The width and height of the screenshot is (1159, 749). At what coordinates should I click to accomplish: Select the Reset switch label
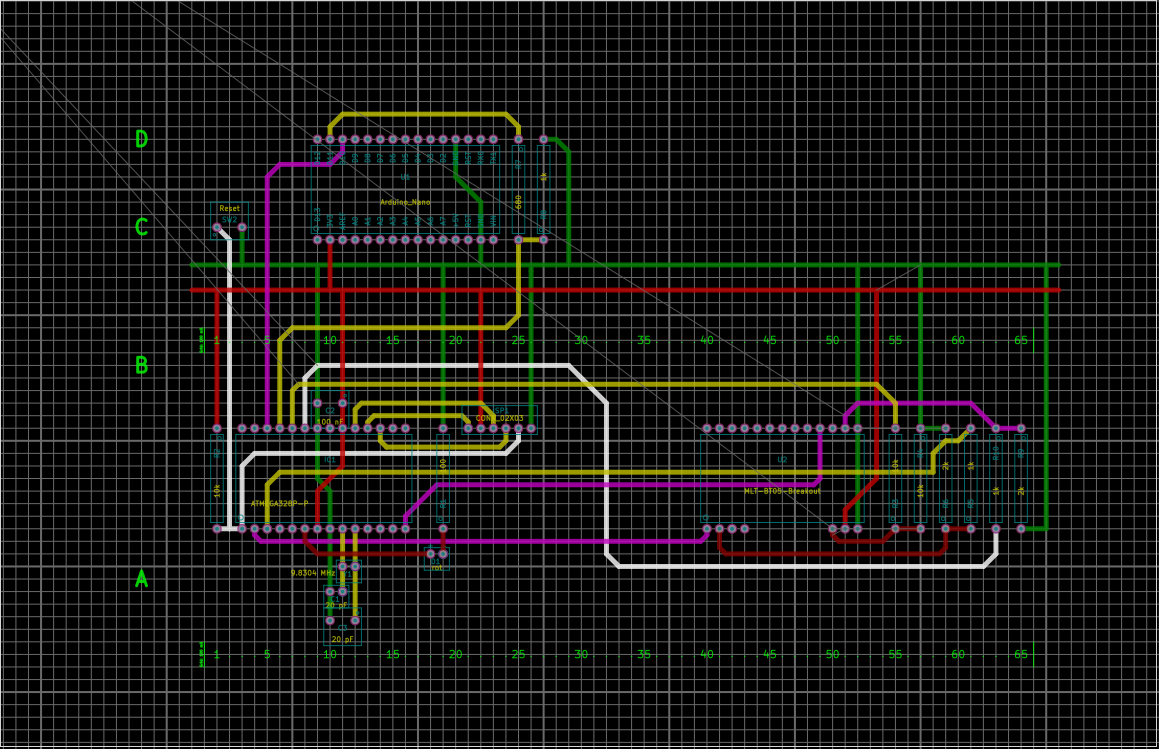tap(229, 209)
